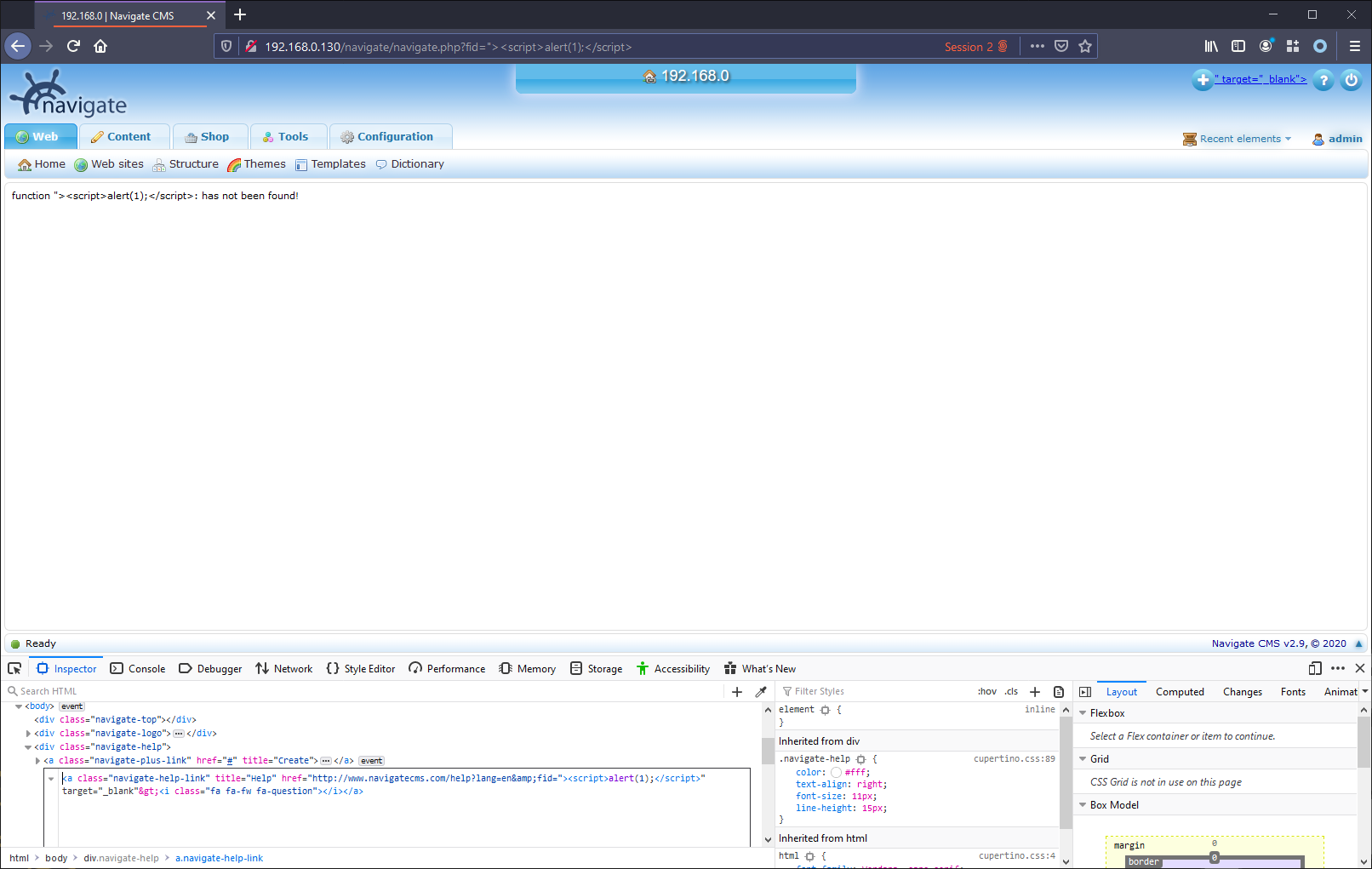Toggle the three-pane Inspector layout
The width and height of the screenshot is (1372, 869).
[x=1085, y=692]
